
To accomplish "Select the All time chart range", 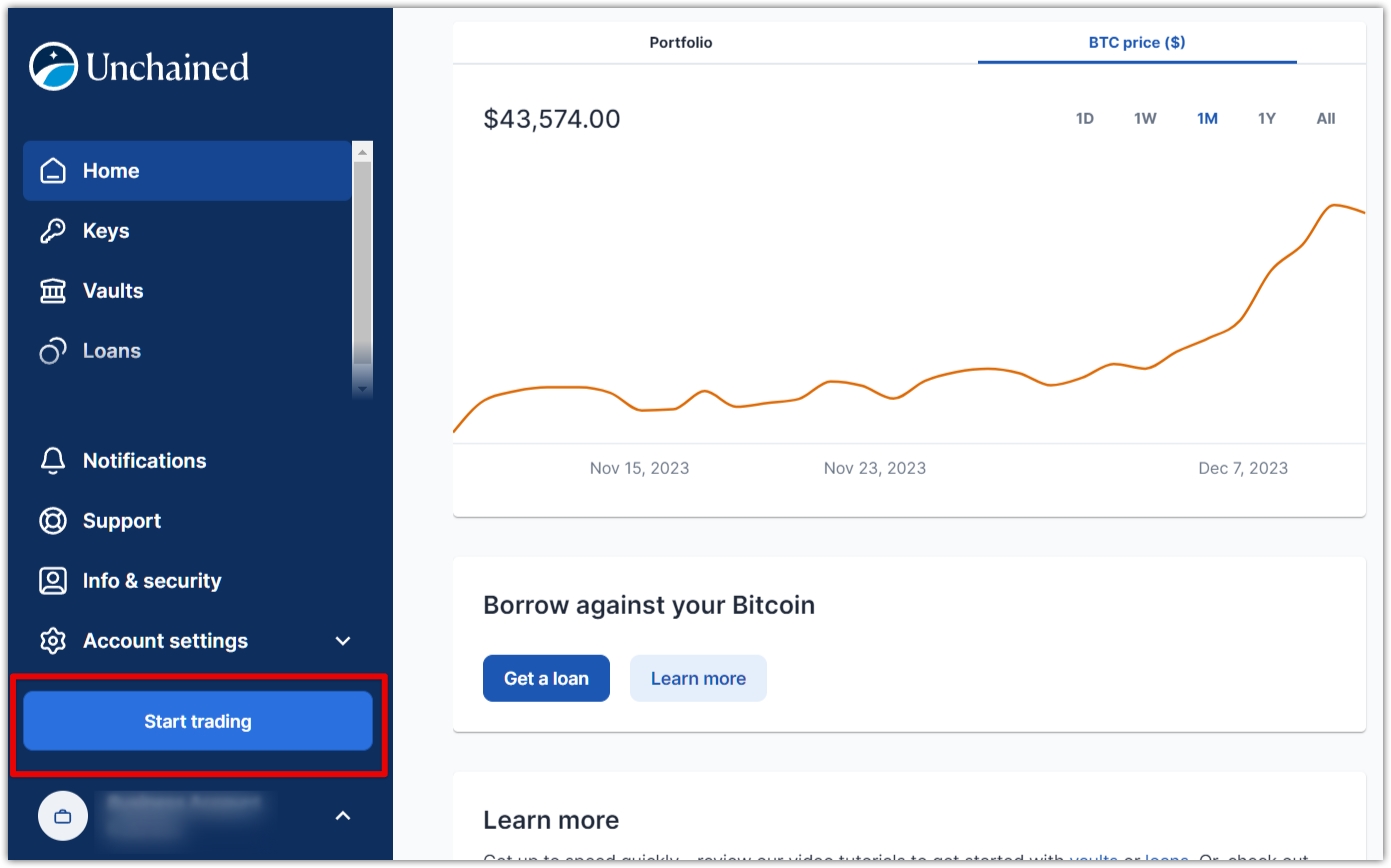I will (1325, 118).
